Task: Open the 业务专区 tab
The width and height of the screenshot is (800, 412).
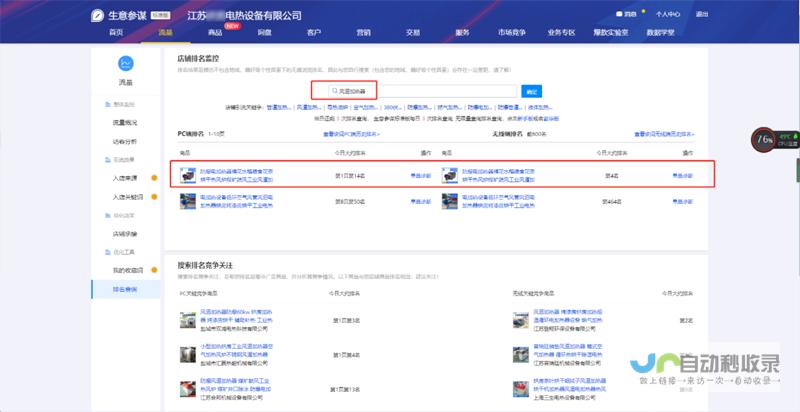Action: (x=561, y=33)
